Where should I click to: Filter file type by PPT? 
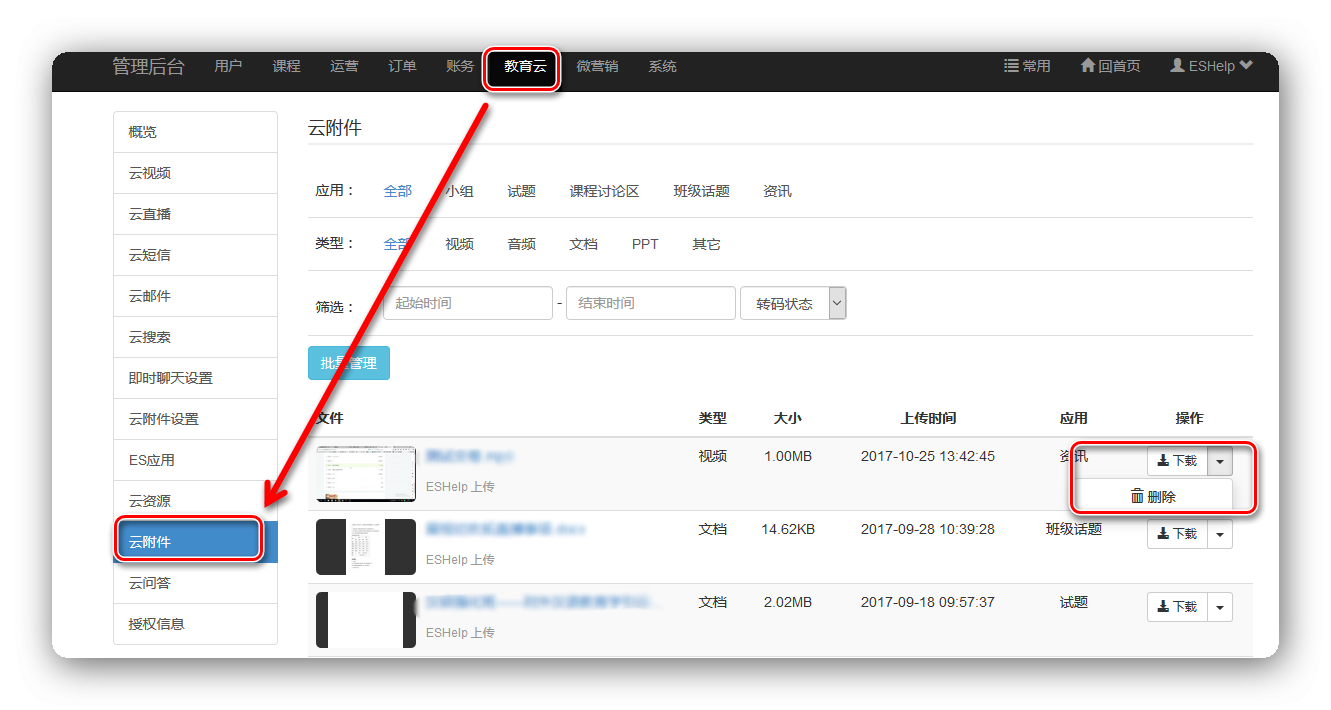tap(645, 244)
